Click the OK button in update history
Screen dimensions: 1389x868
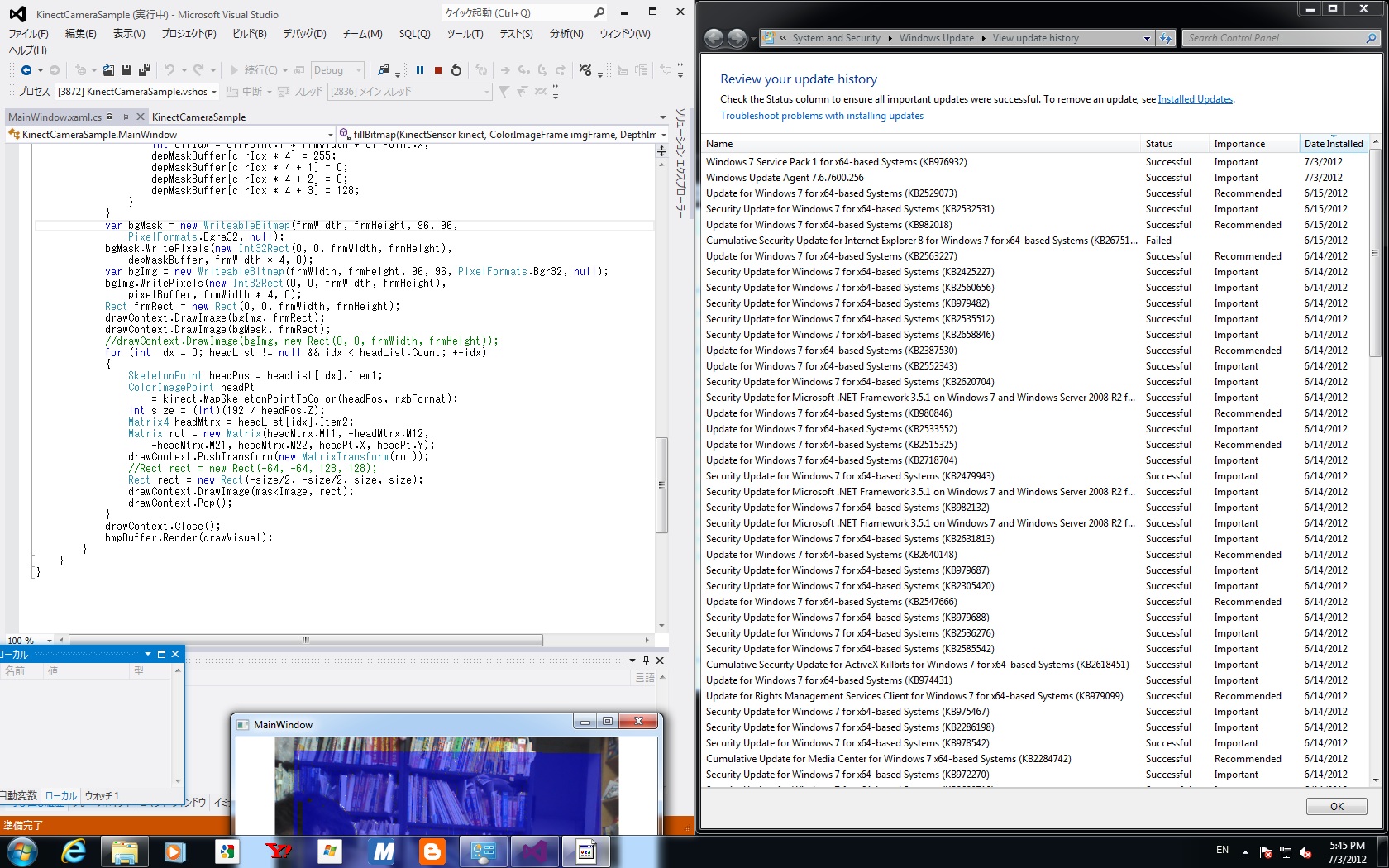click(x=1336, y=807)
